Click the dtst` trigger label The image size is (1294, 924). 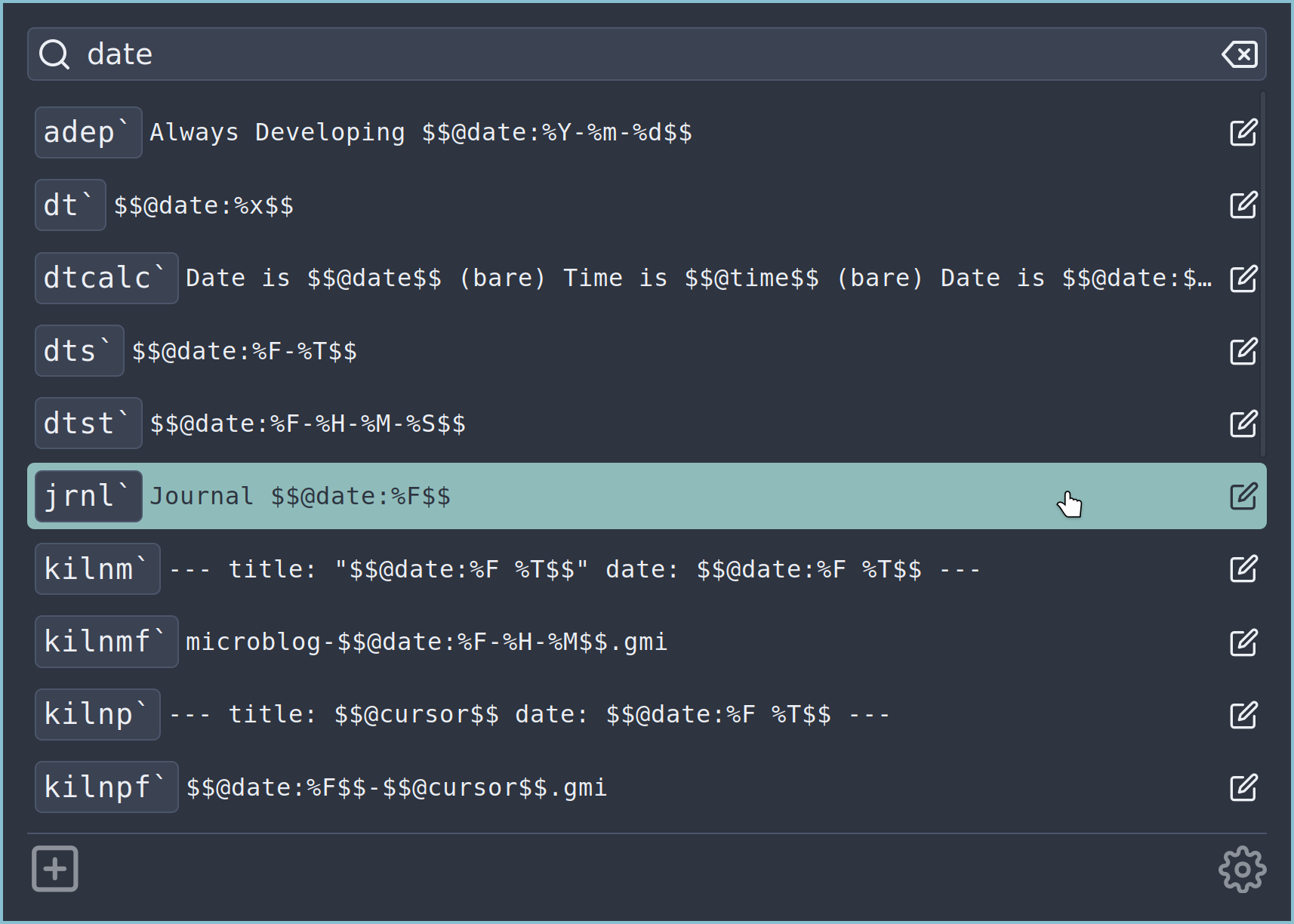[88, 423]
